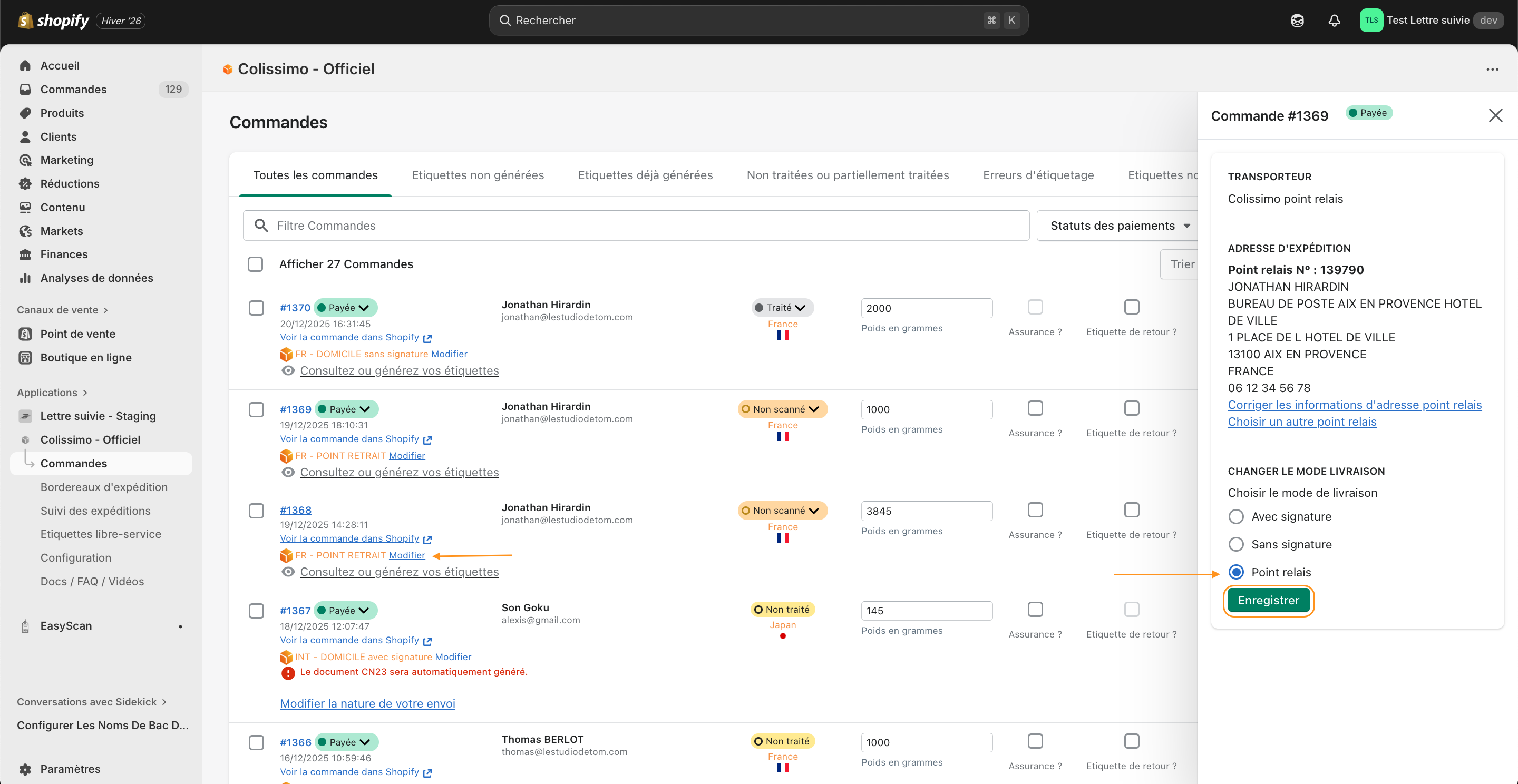Screen dimensions: 1518x784
Task: Open the Statuts des paiements dropdown
Action: click(x=1119, y=226)
